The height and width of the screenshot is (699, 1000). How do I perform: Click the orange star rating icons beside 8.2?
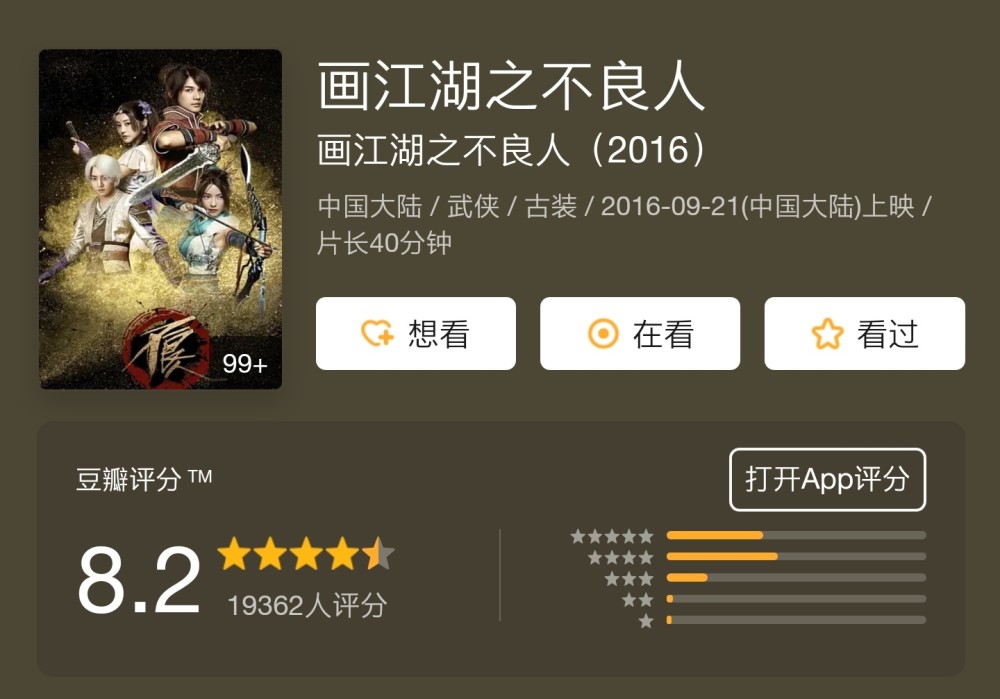pyautogui.click(x=306, y=554)
